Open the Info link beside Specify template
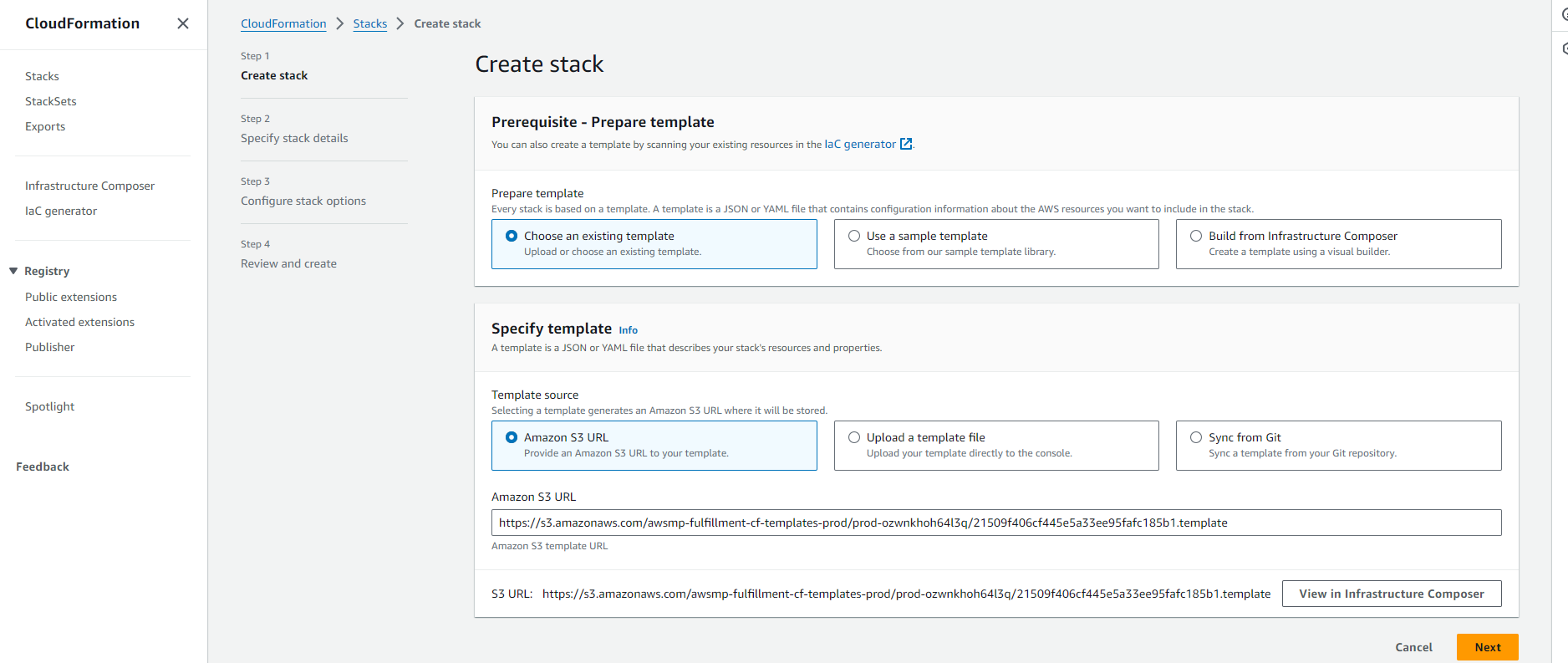The image size is (1568, 663). (629, 330)
